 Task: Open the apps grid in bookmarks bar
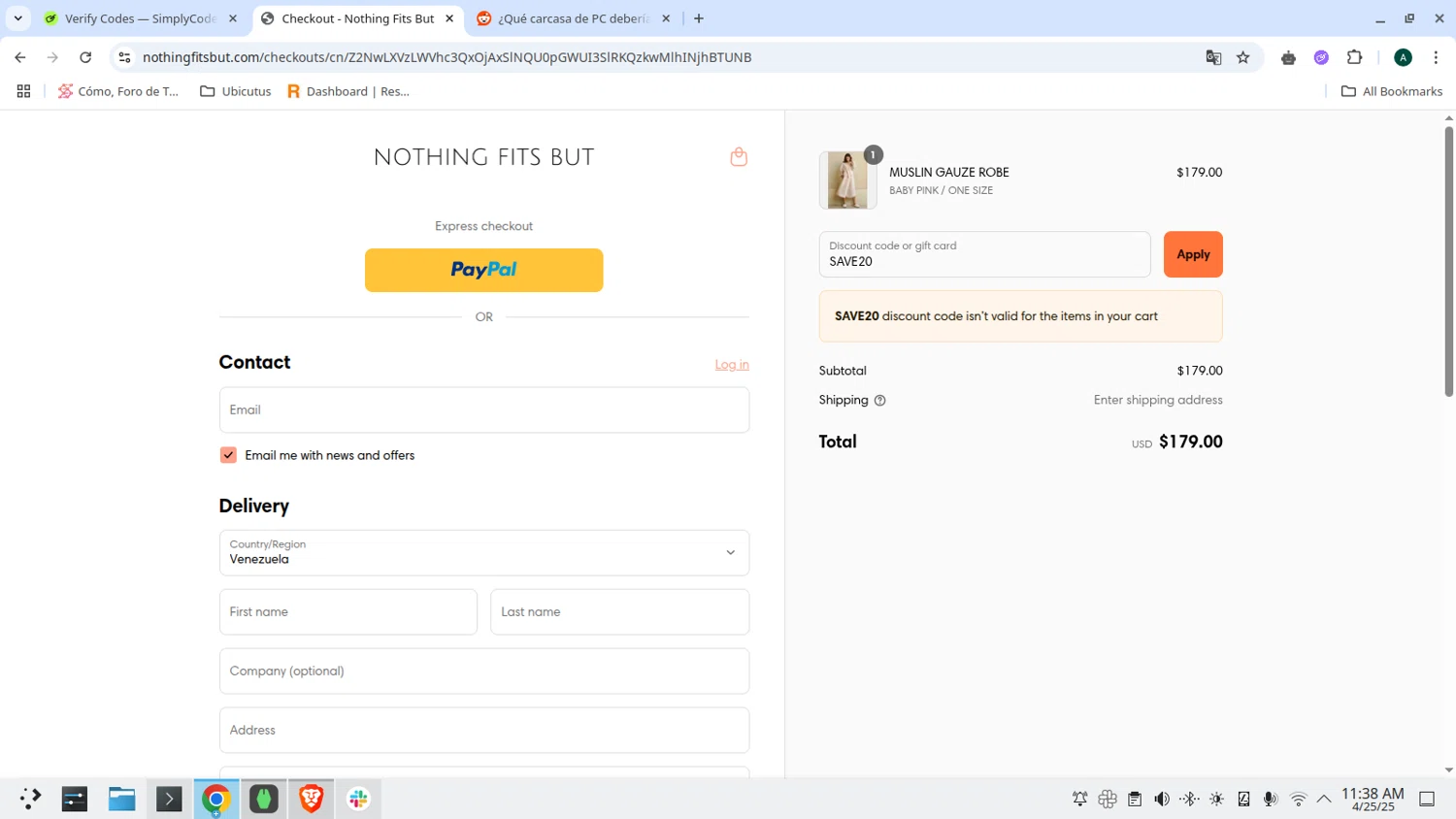tap(23, 91)
